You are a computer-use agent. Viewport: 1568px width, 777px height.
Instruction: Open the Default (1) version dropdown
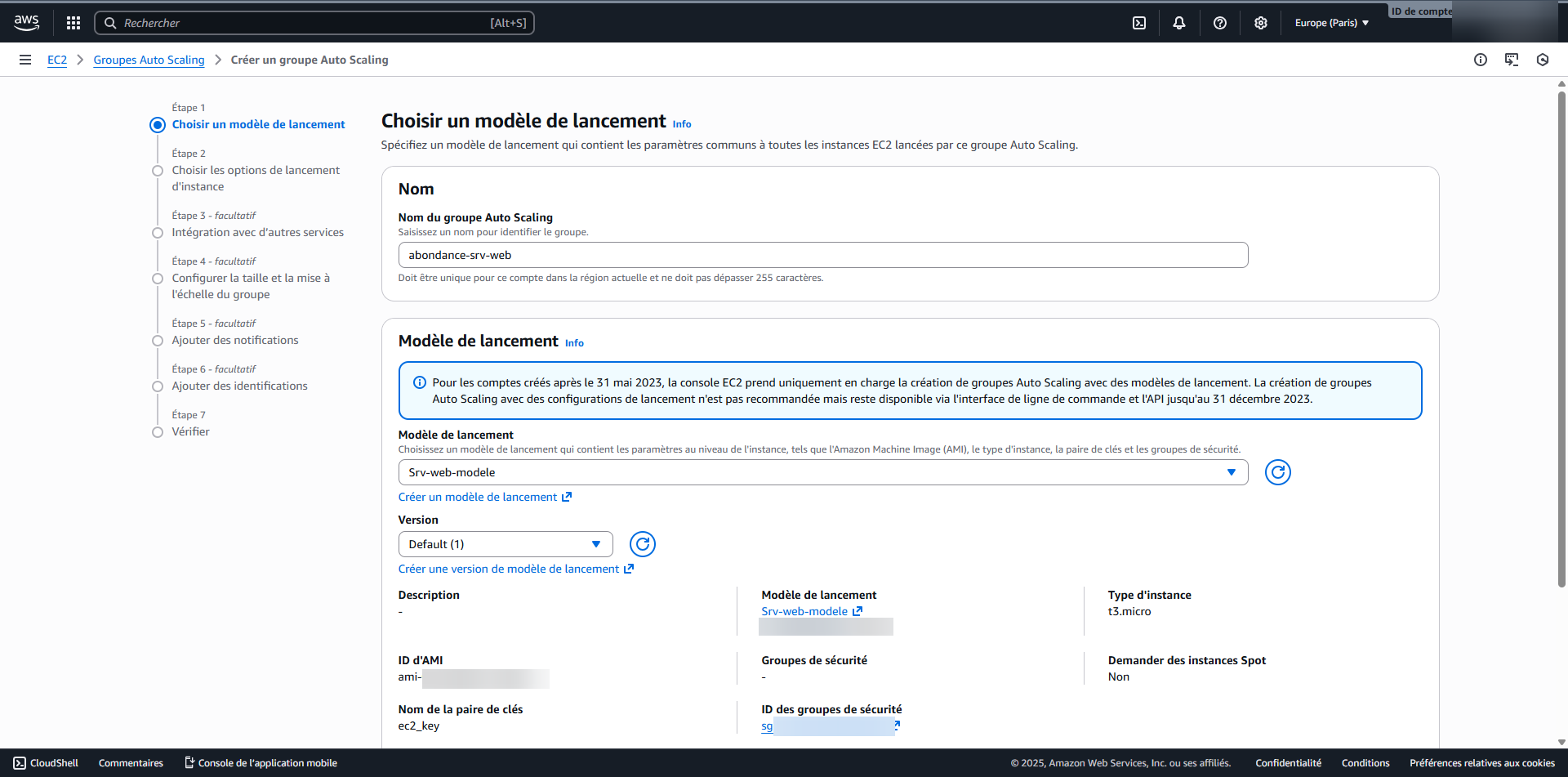pos(505,544)
